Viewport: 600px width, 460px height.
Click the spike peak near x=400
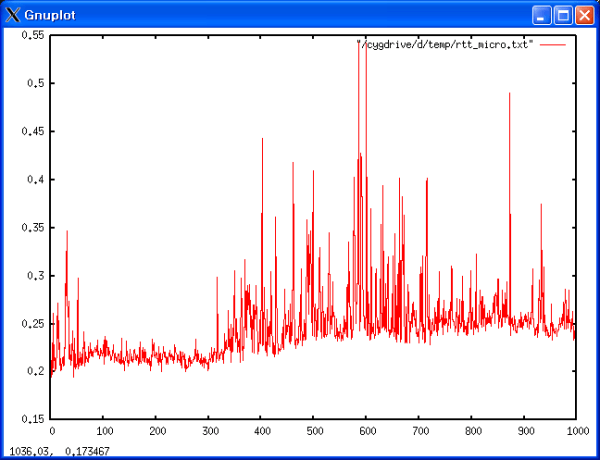pos(262,140)
